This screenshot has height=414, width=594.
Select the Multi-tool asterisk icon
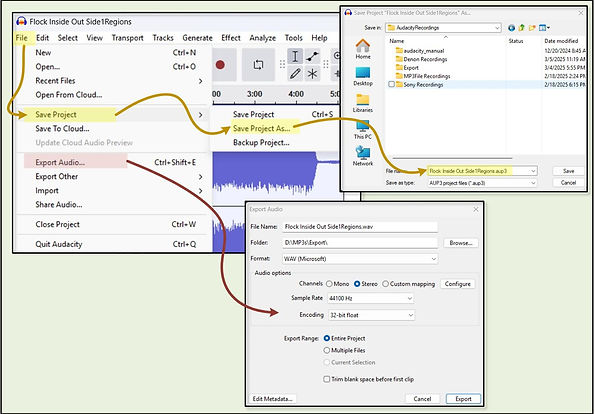point(312,73)
